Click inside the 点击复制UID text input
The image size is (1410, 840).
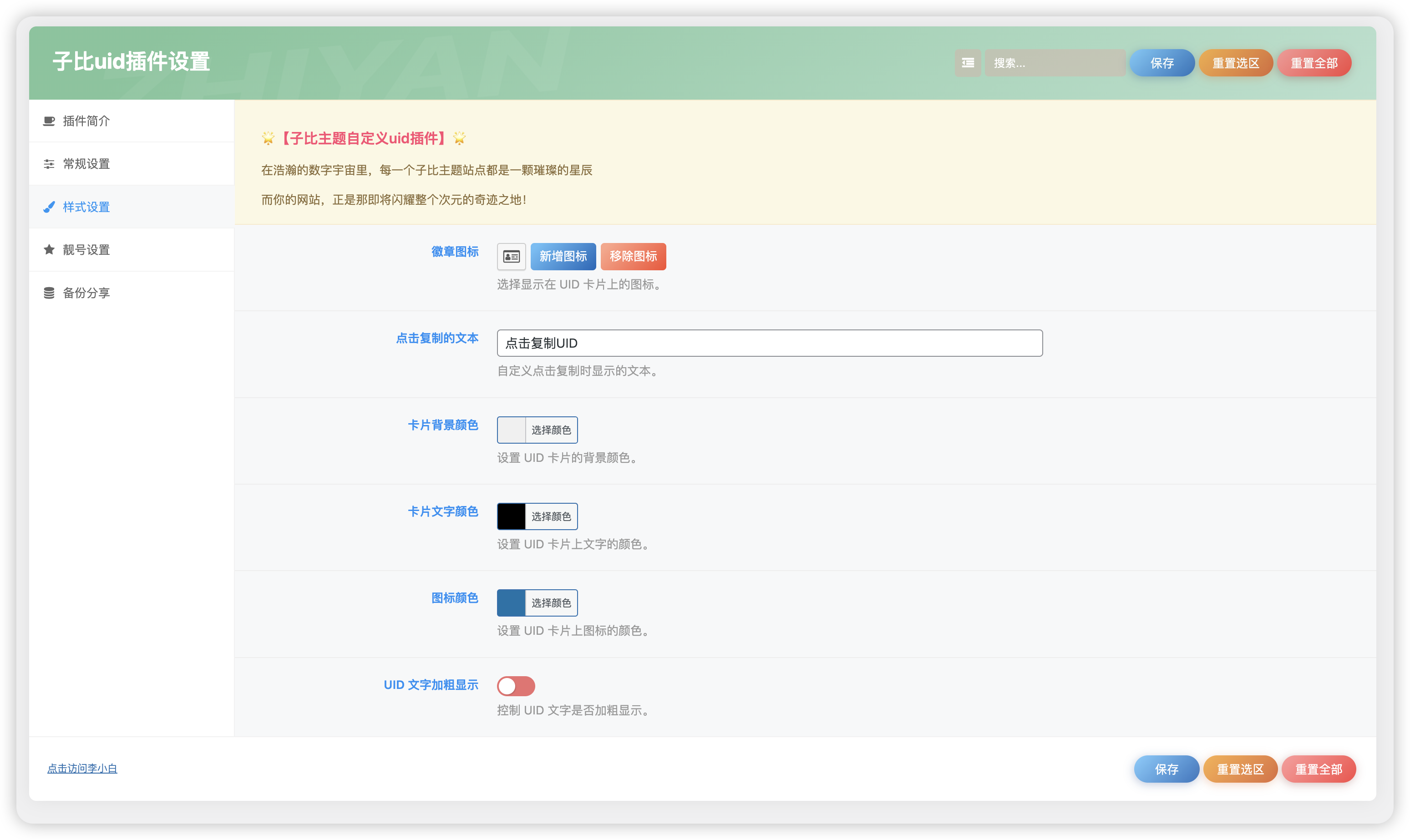pos(769,343)
